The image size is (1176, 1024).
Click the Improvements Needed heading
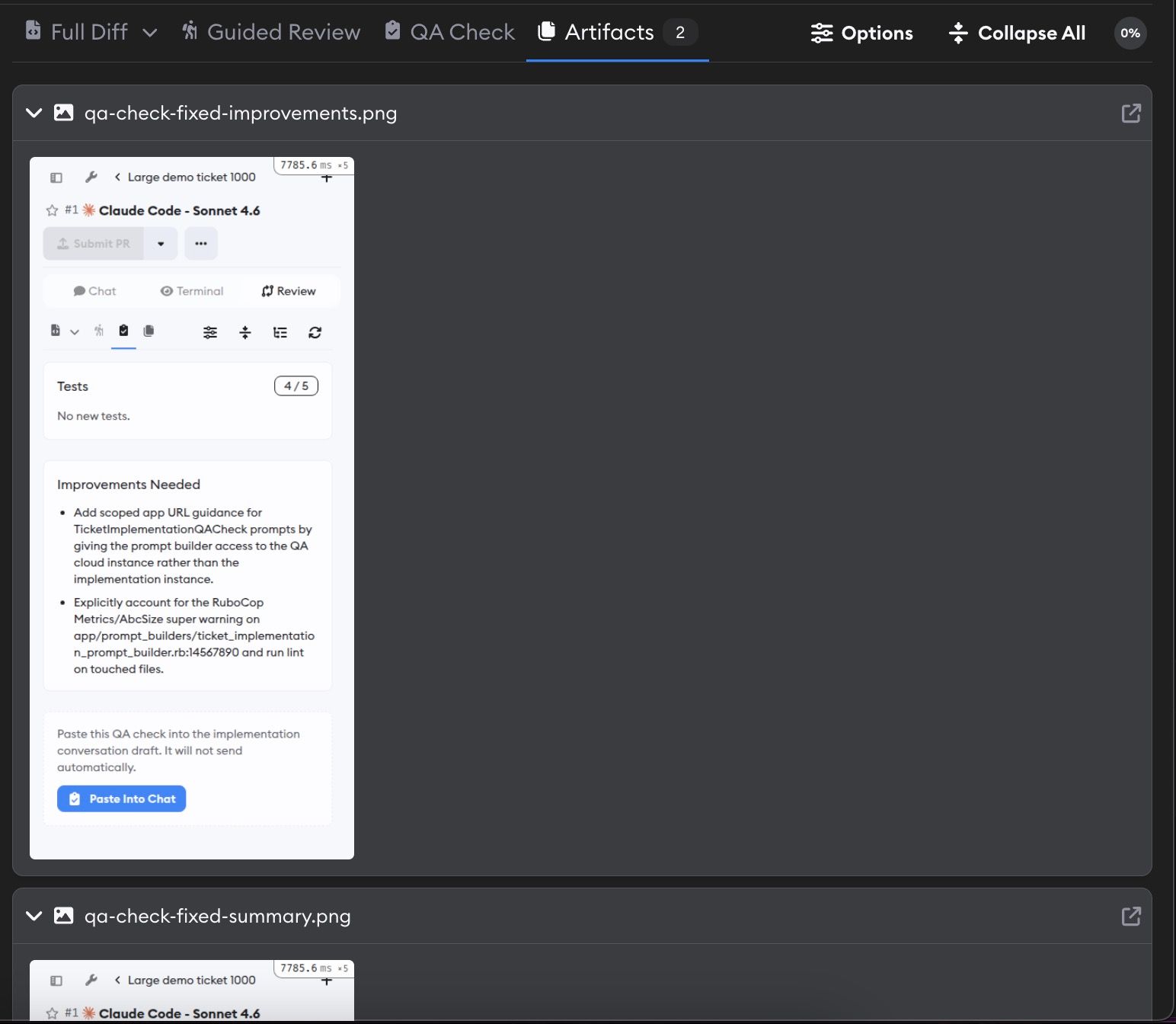pos(129,485)
